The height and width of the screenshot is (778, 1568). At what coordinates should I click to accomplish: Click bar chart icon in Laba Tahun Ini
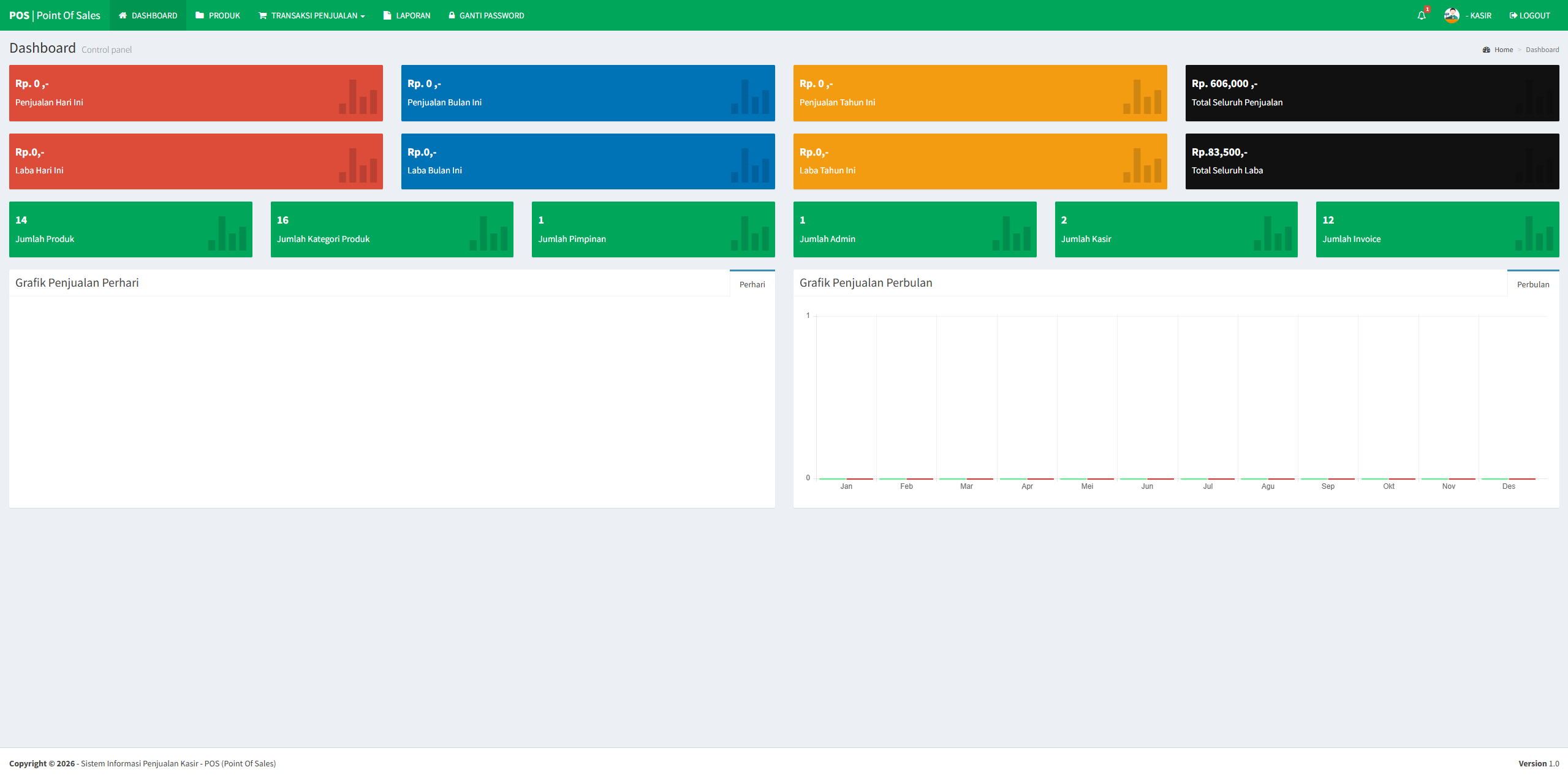(x=1142, y=165)
